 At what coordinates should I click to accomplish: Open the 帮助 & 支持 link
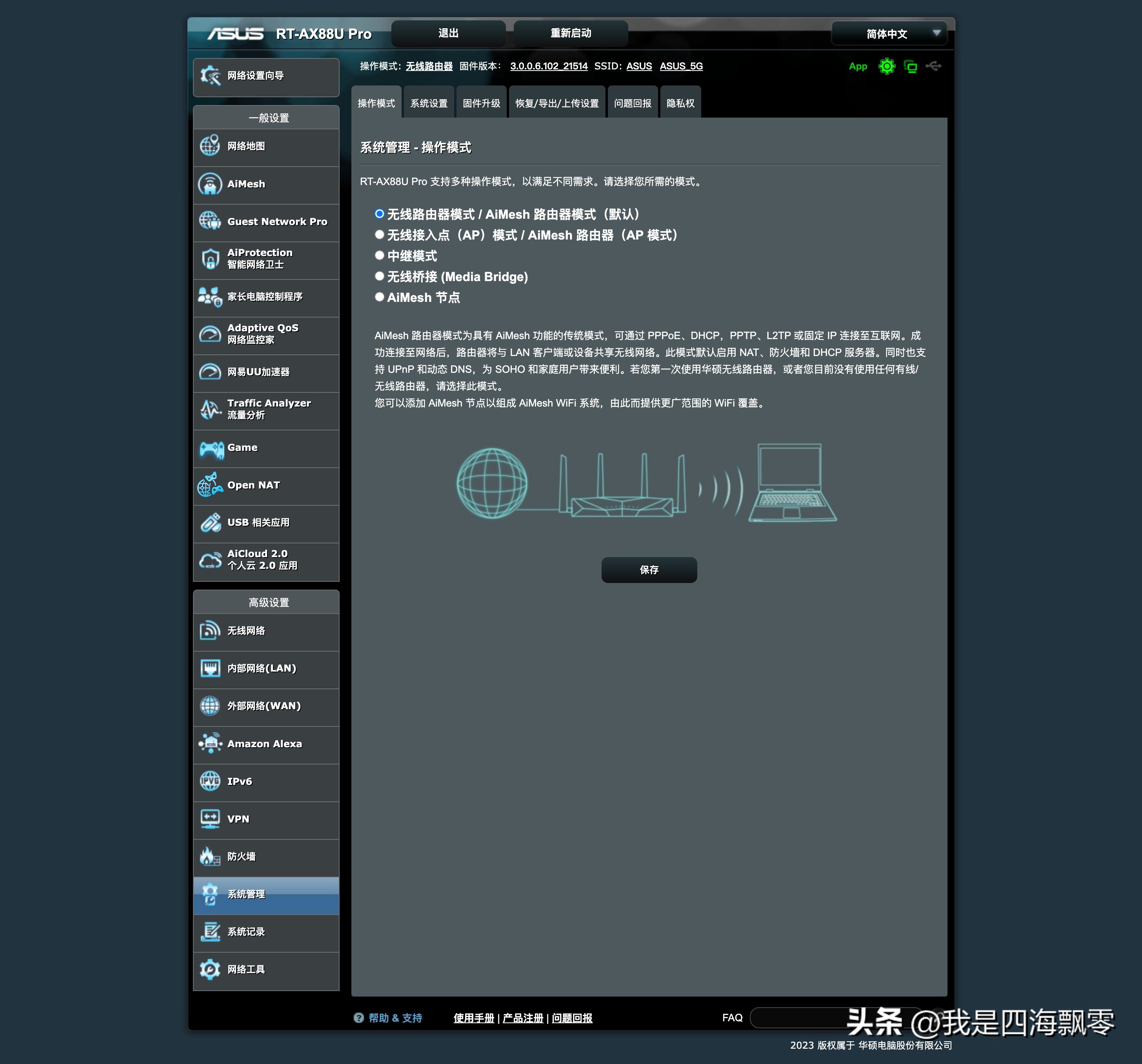point(395,1018)
